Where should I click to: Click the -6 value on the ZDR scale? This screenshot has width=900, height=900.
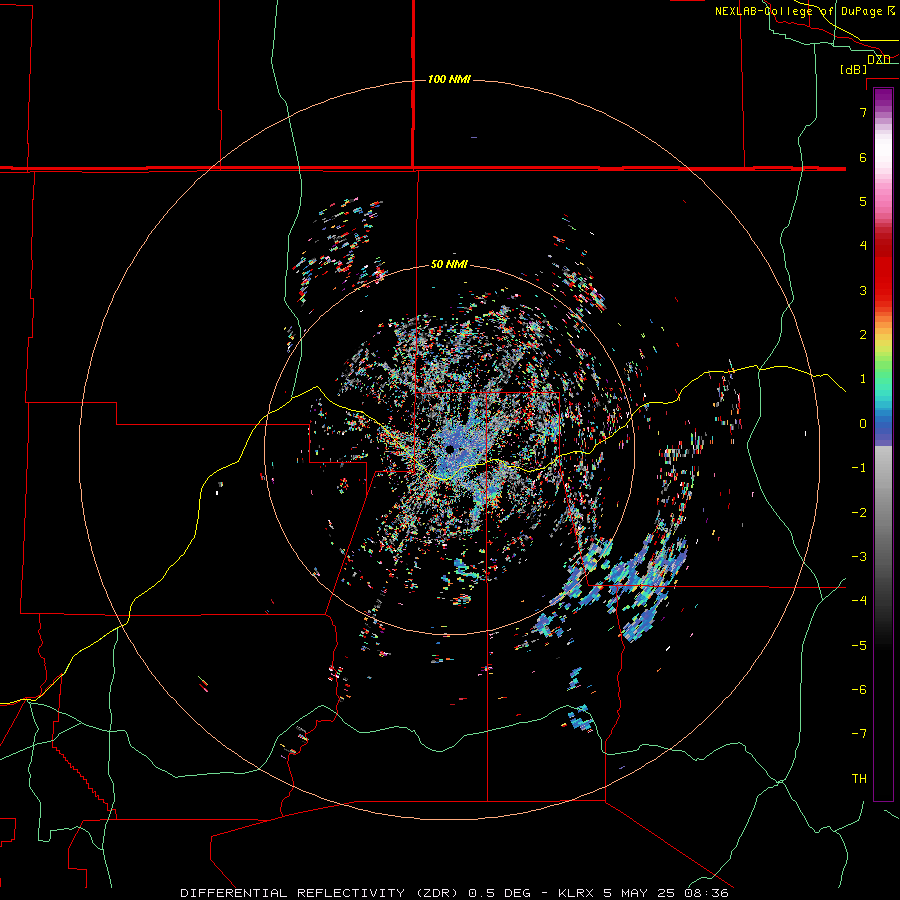coord(859,690)
